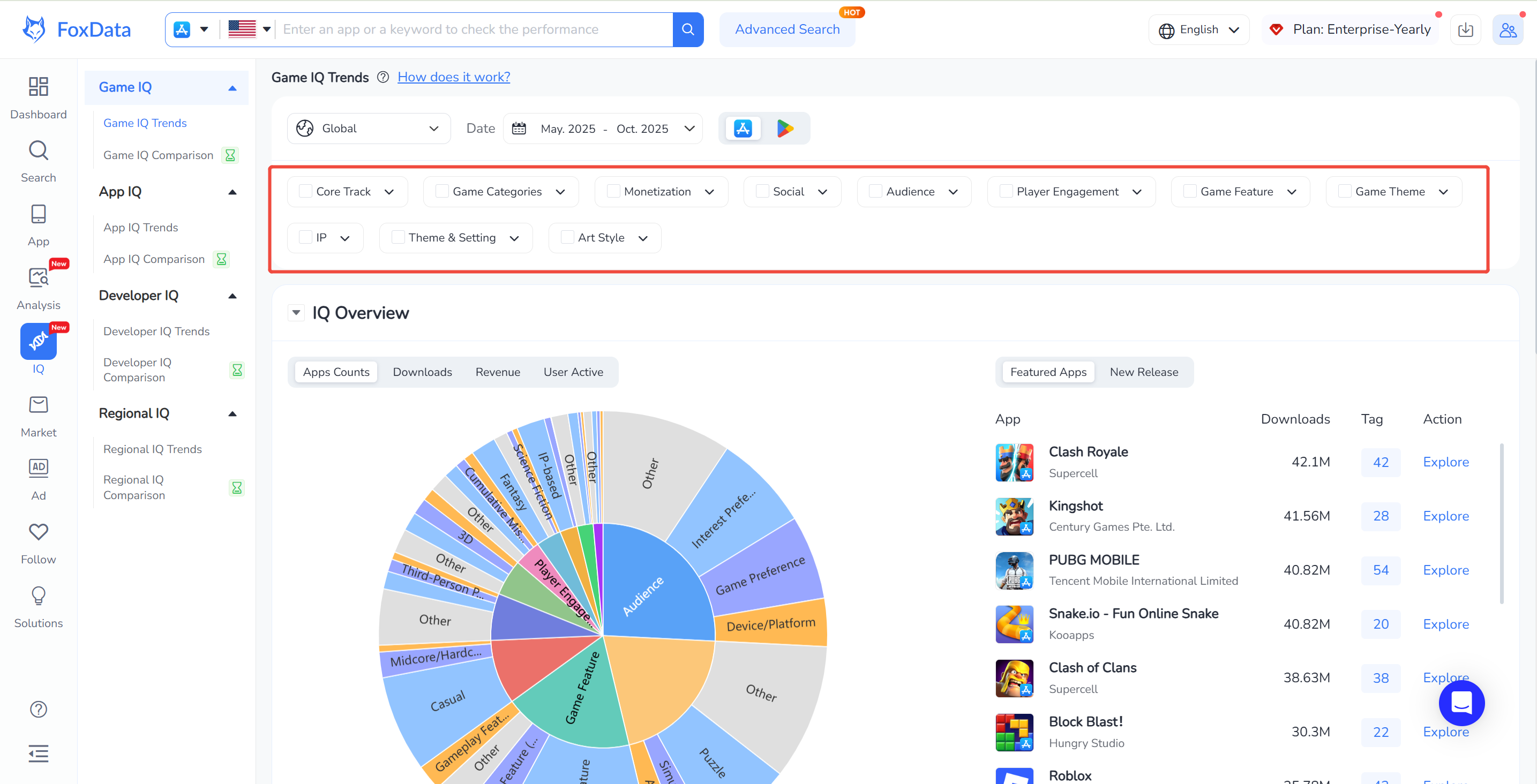Open the Global region dropdown

tap(368, 129)
